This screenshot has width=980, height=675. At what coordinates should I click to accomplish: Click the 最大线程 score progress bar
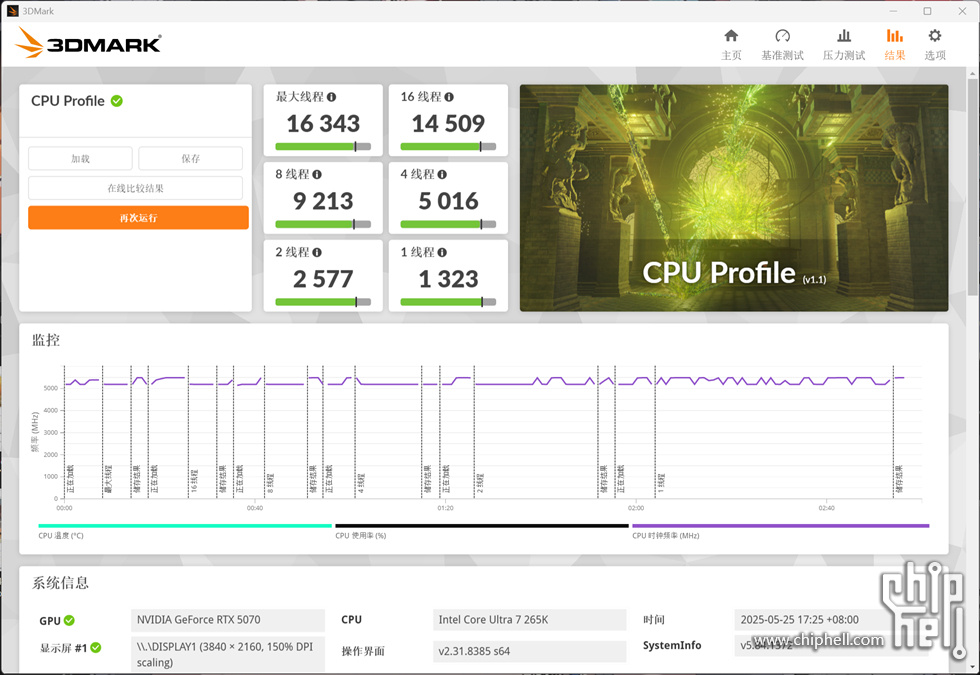(x=323, y=147)
